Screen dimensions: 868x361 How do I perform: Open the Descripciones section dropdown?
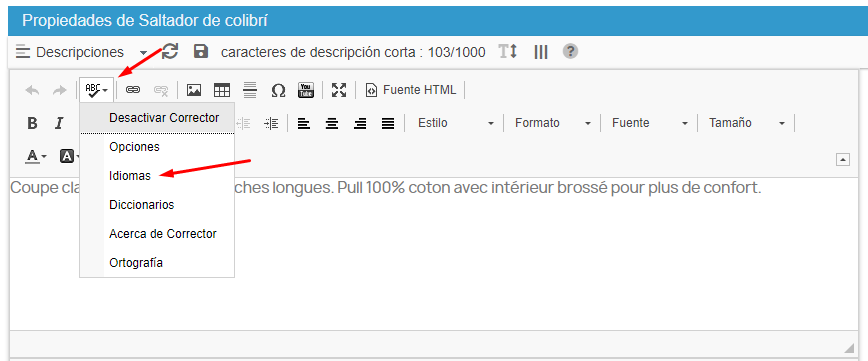(81, 52)
